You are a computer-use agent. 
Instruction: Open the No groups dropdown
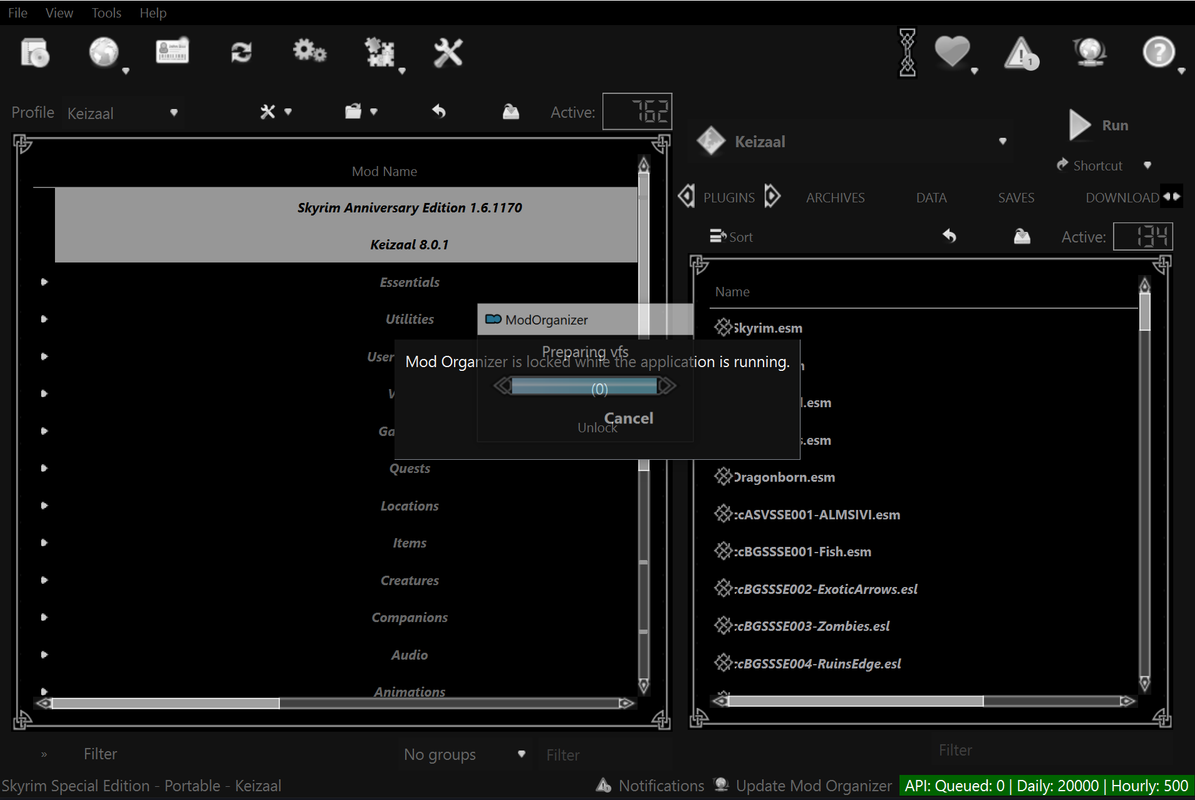(x=463, y=754)
